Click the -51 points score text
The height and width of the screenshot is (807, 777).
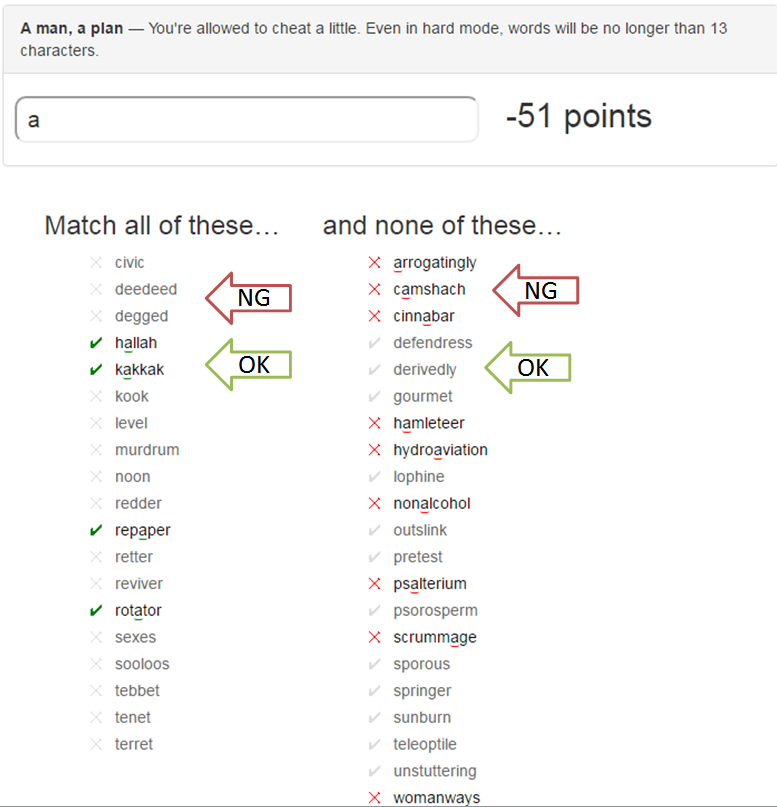578,117
